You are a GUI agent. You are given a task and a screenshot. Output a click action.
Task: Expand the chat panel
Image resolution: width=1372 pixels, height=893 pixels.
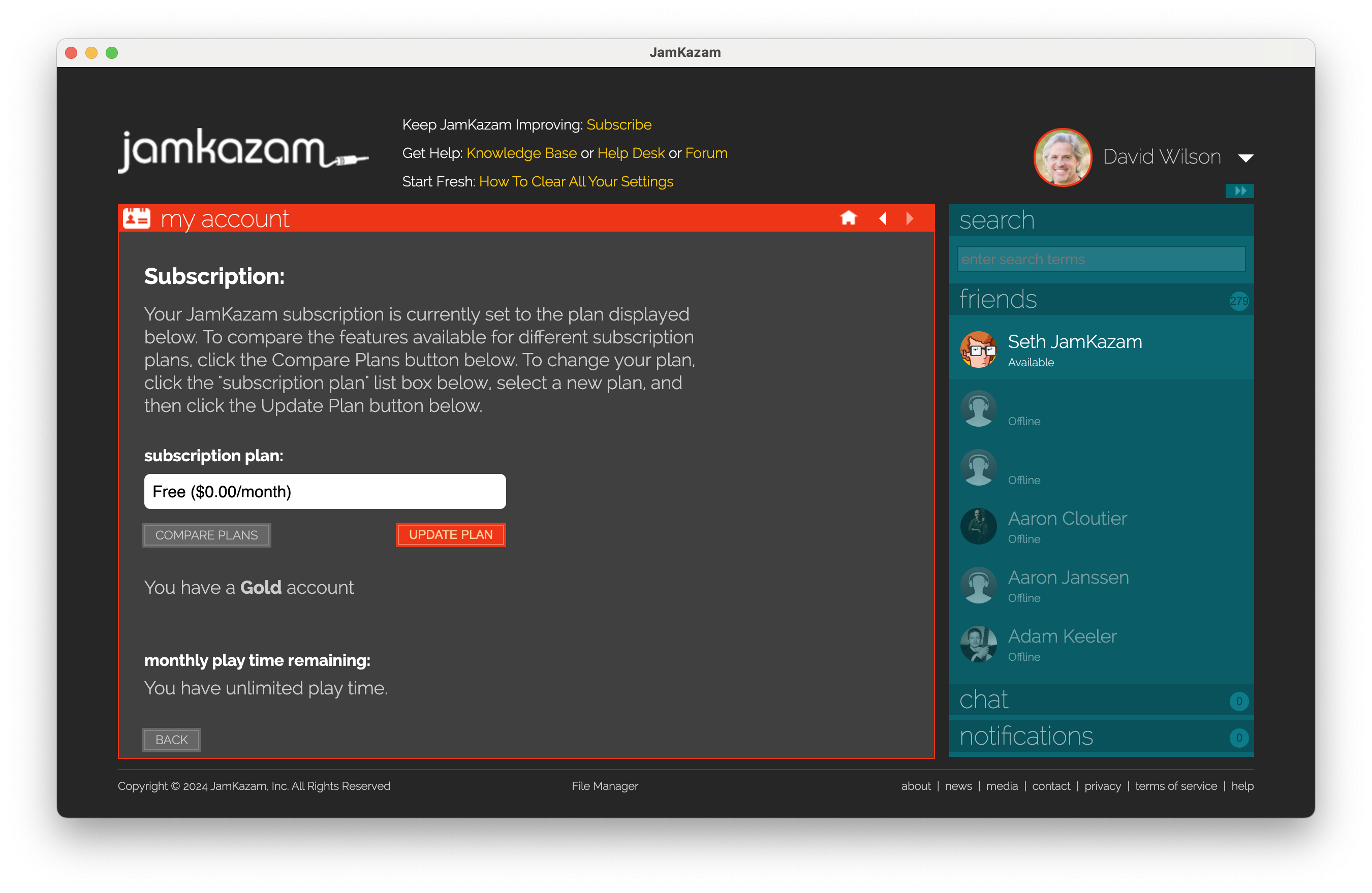(x=1101, y=699)
